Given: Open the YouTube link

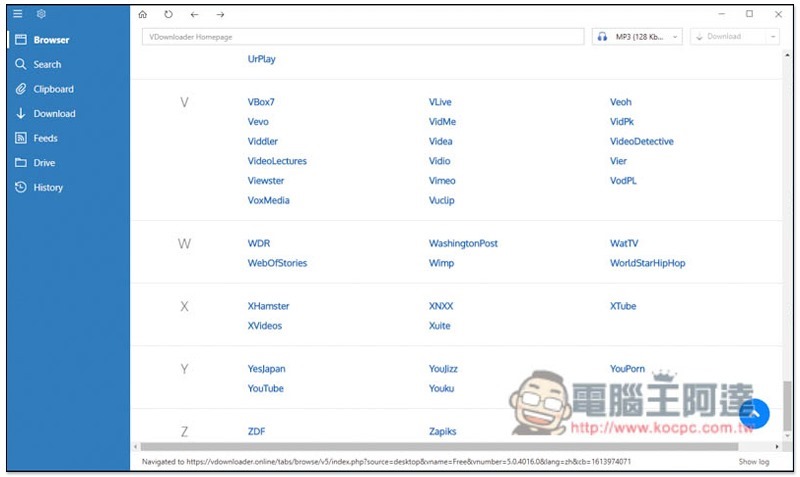Looking at the screenshot, I should click(x=265, y=389).
